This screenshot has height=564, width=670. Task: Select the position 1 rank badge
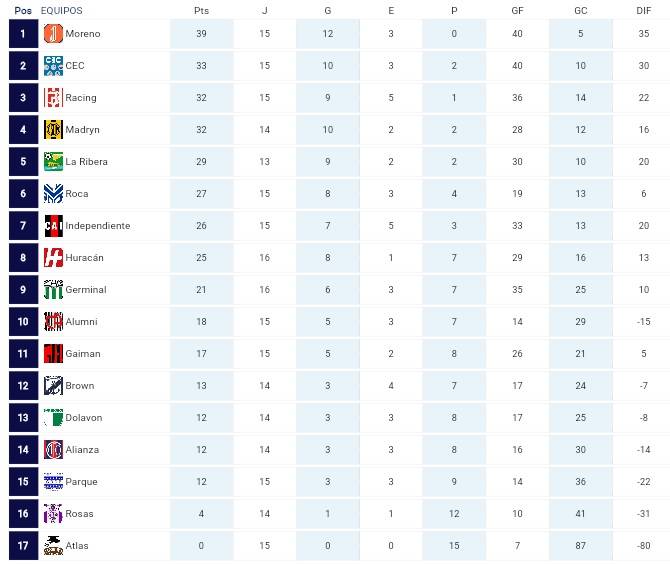[22, 34]
